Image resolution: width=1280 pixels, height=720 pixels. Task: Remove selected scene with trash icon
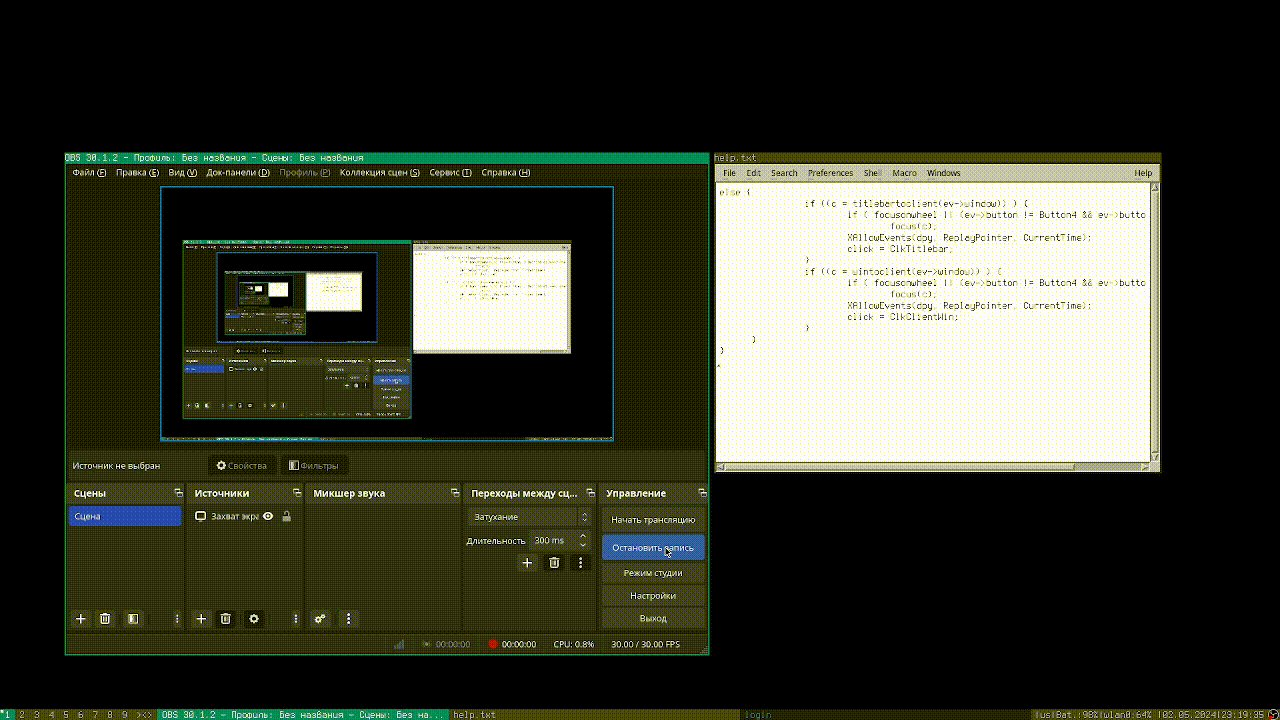[105, 619]
